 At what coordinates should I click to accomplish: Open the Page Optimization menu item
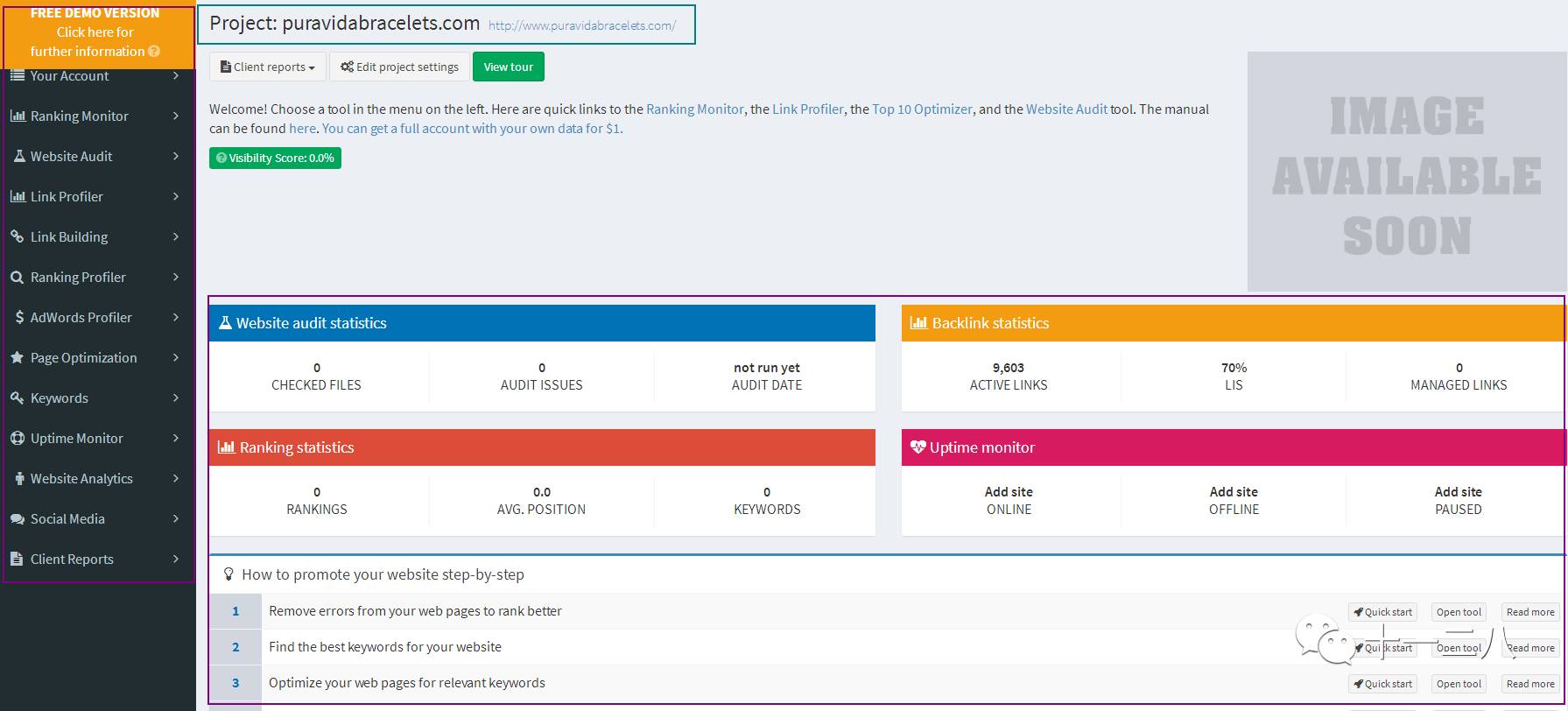pos(98,357)
